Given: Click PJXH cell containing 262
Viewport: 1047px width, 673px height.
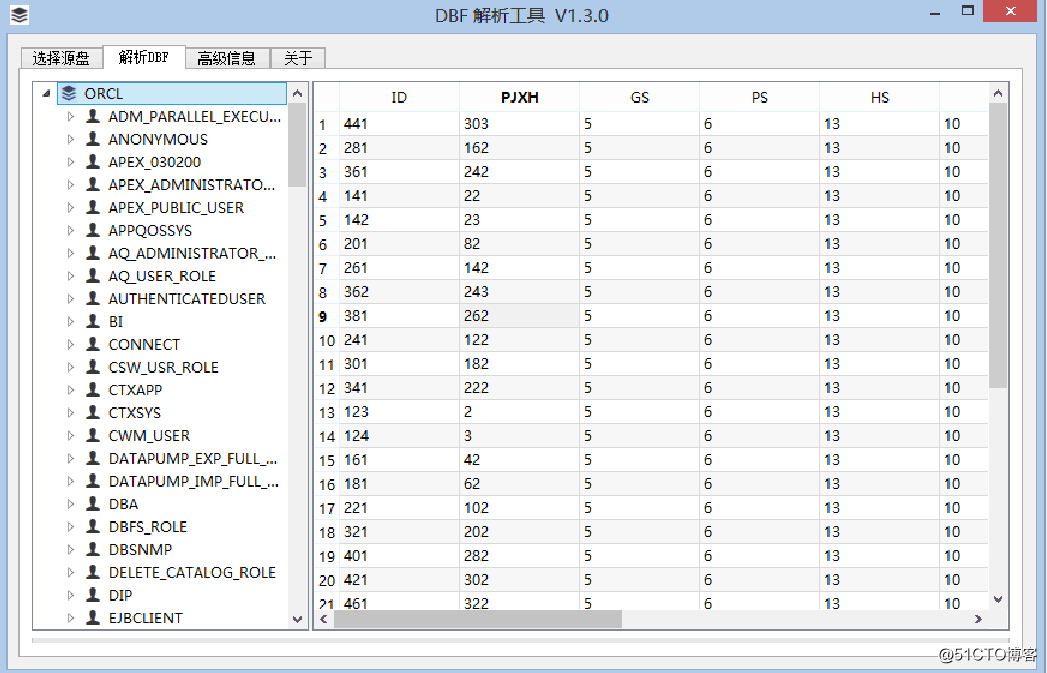Looking at the screenshot, I should (x=519, y=316).
